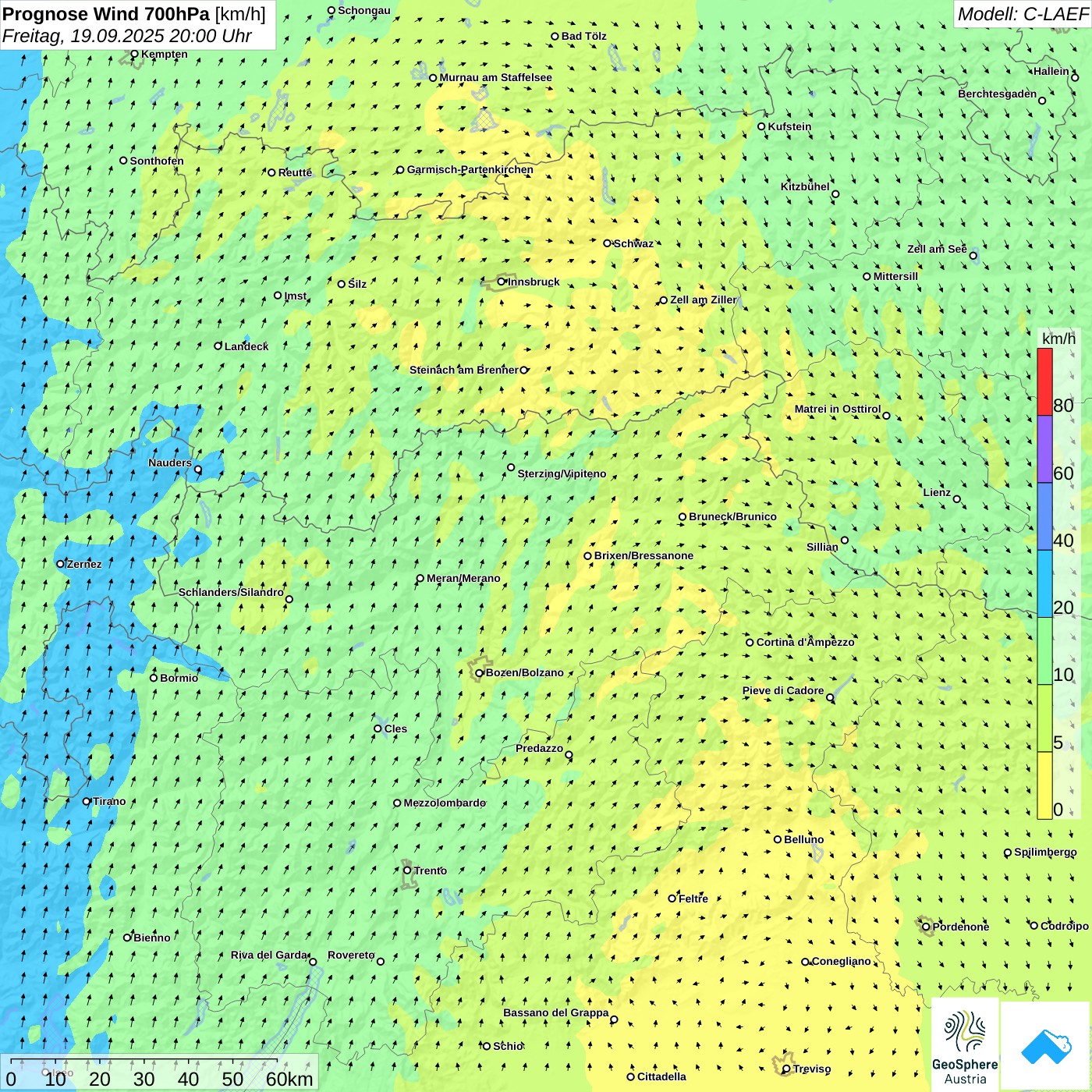Image resolution: width=1092 pixels, height=1092 pixels.
Task: Click the 'Tirano' label
Action: (109, 801)
